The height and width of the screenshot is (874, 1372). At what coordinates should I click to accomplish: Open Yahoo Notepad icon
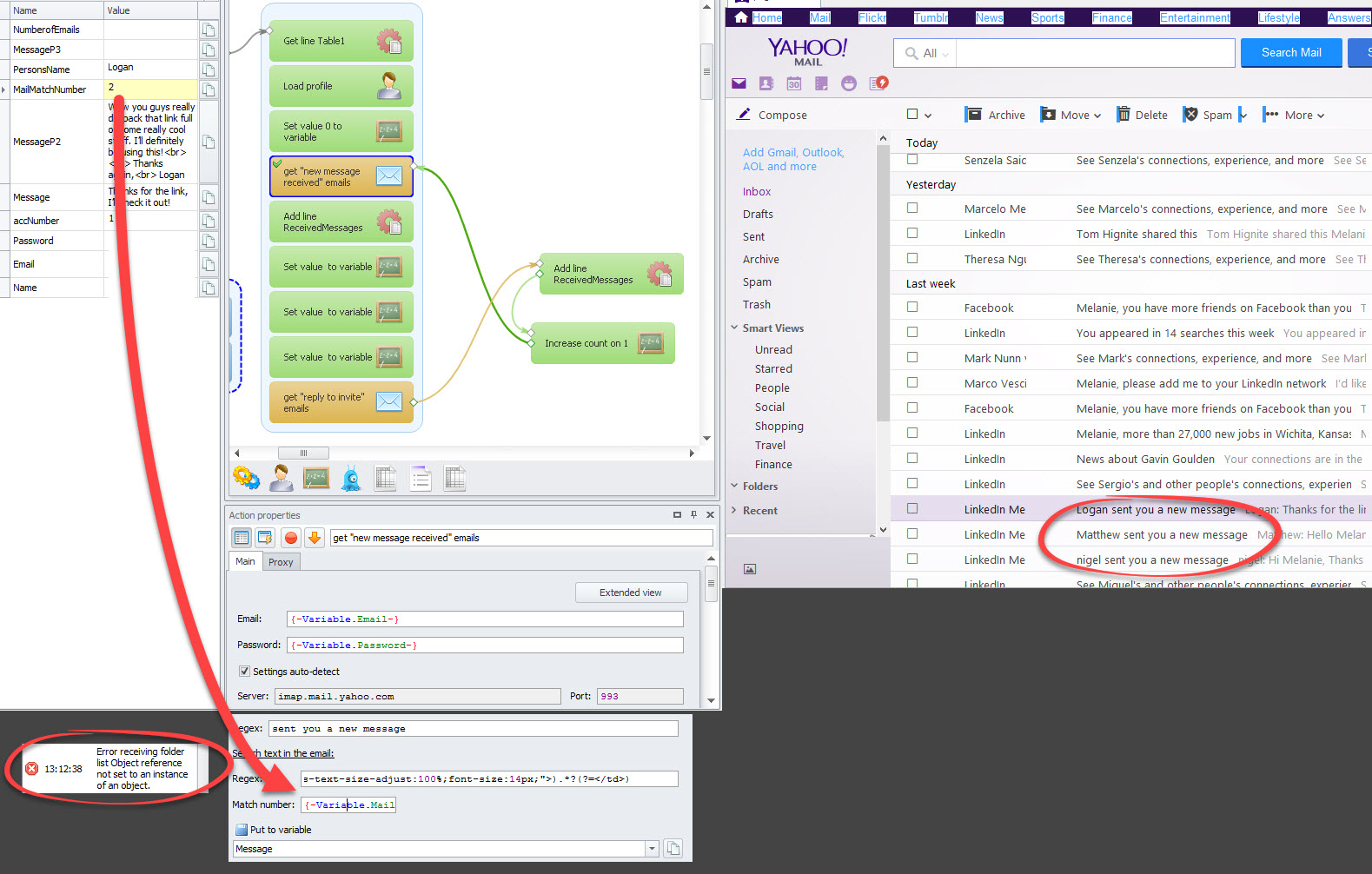click(x=821, y=83)
